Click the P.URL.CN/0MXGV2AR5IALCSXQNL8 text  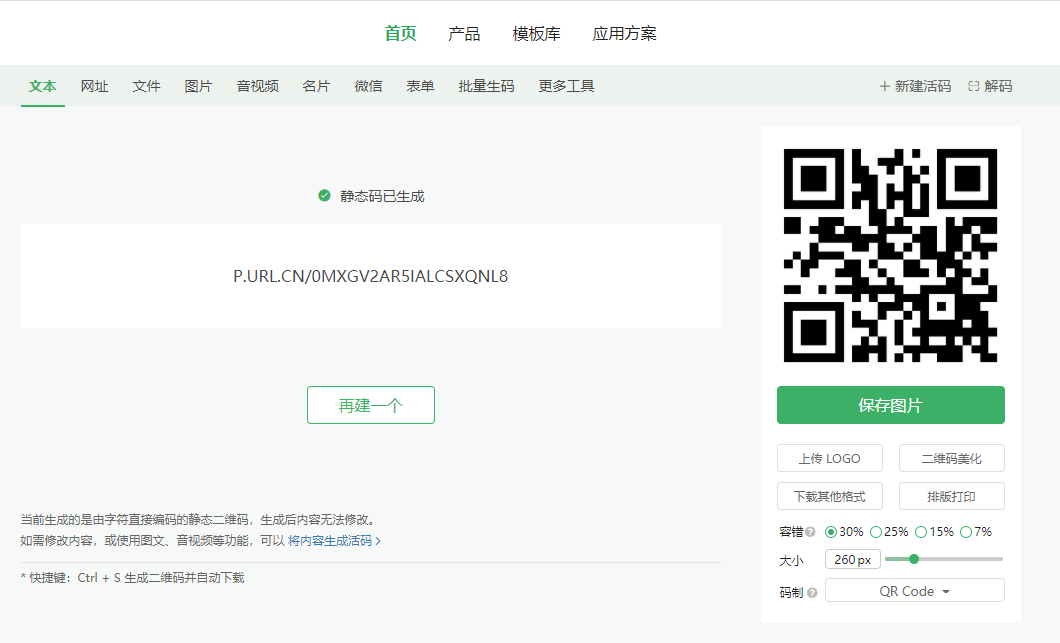coord(370,277)
